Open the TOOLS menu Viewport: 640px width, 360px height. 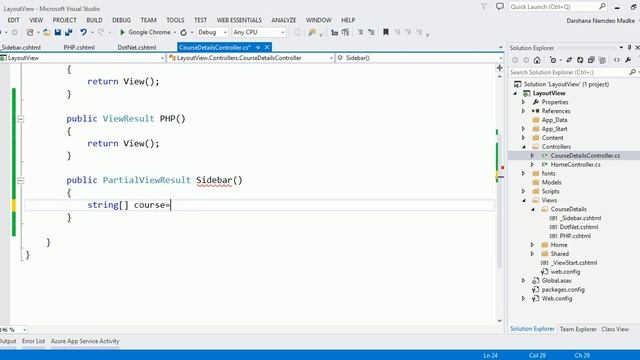pyautogui.click(x=175, y=20)
